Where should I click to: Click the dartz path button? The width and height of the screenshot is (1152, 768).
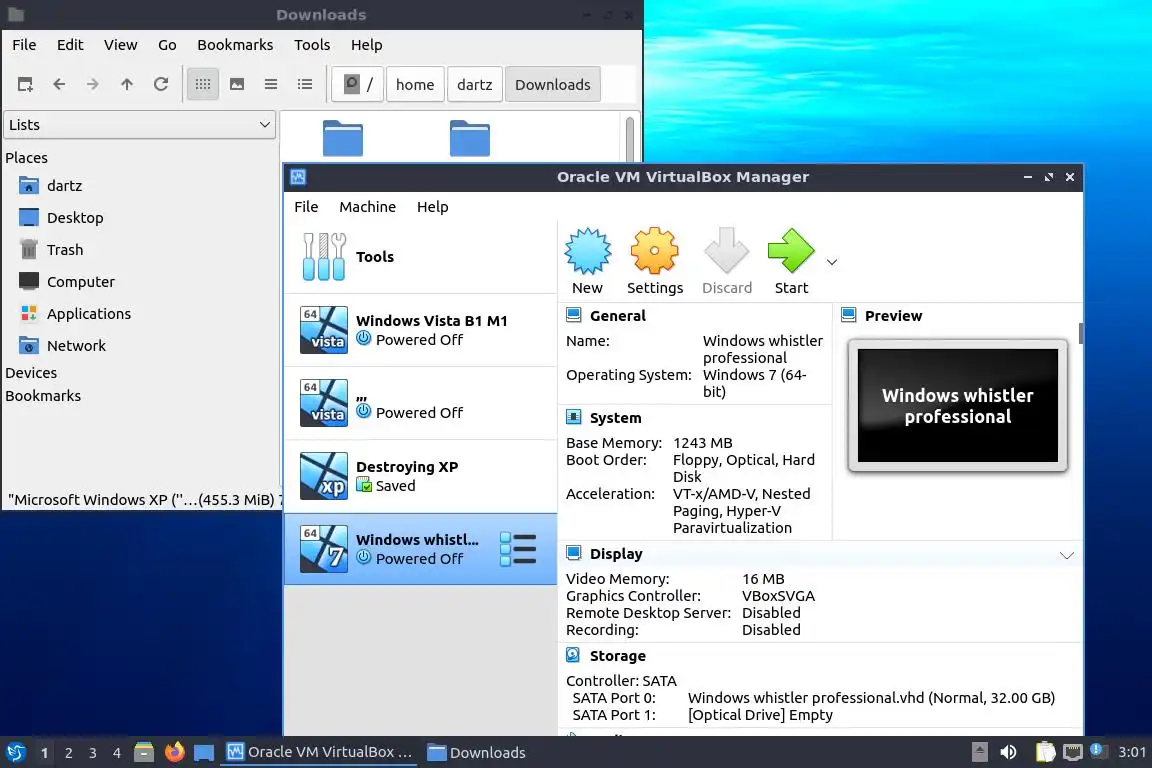pyautogui.click(x=475, y=84)
